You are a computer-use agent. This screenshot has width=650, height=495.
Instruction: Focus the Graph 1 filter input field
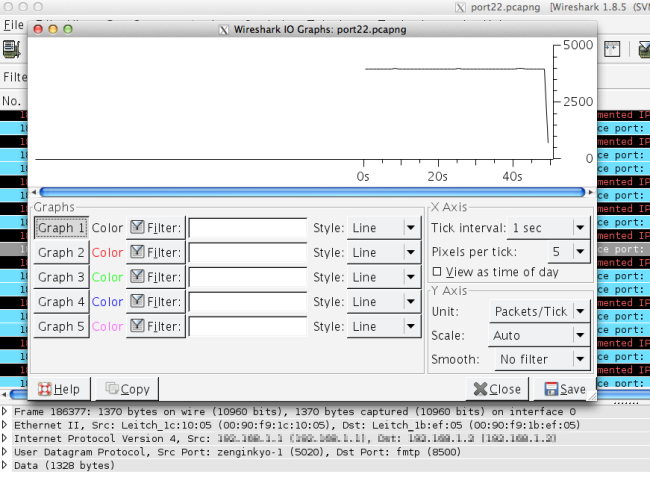[248, 228]
